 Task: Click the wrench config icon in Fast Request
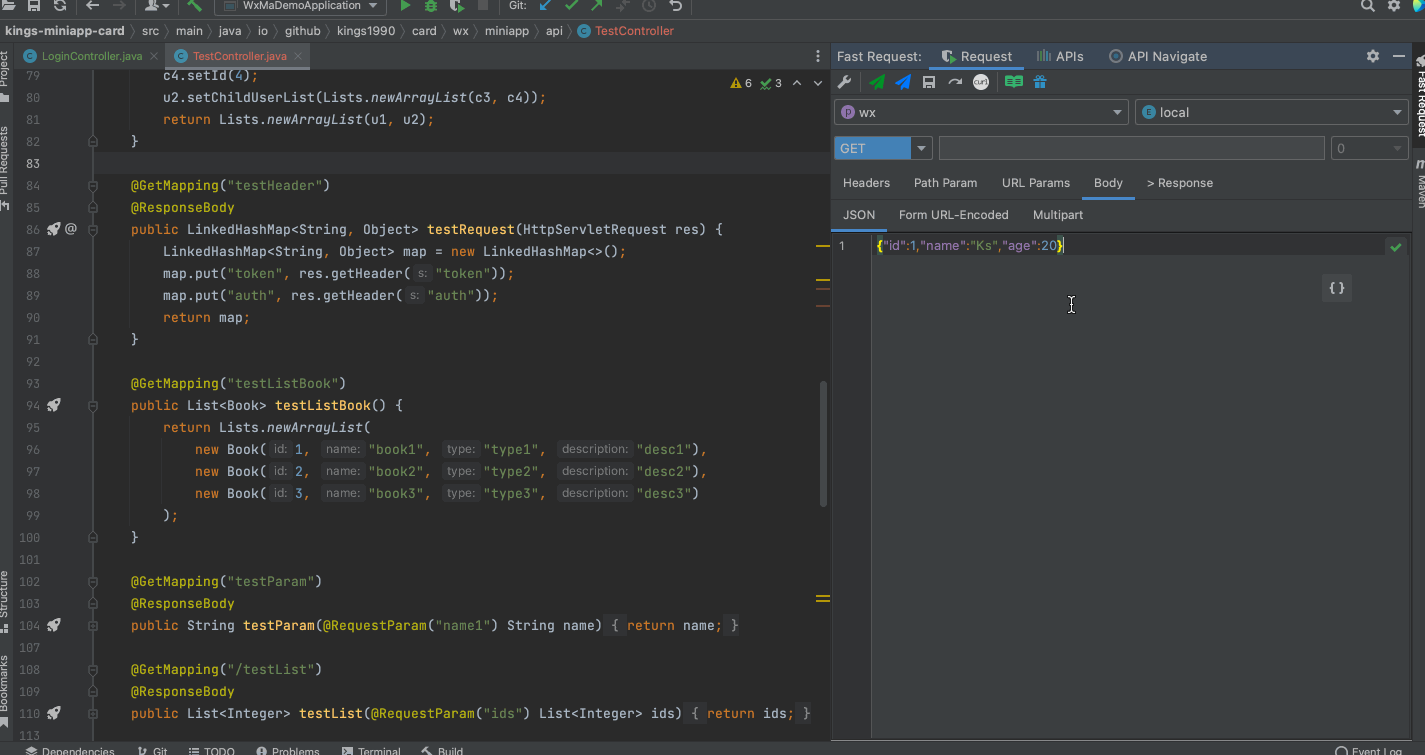[x=845, y=82]
